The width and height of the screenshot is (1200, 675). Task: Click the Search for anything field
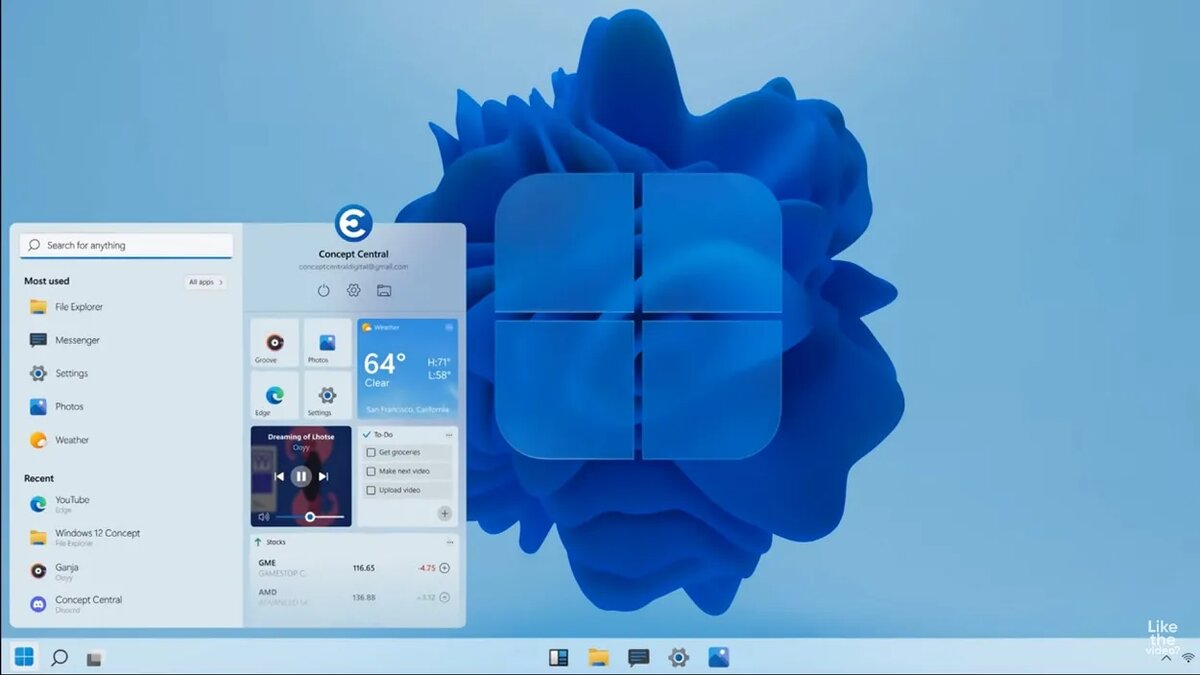point(125,245)
